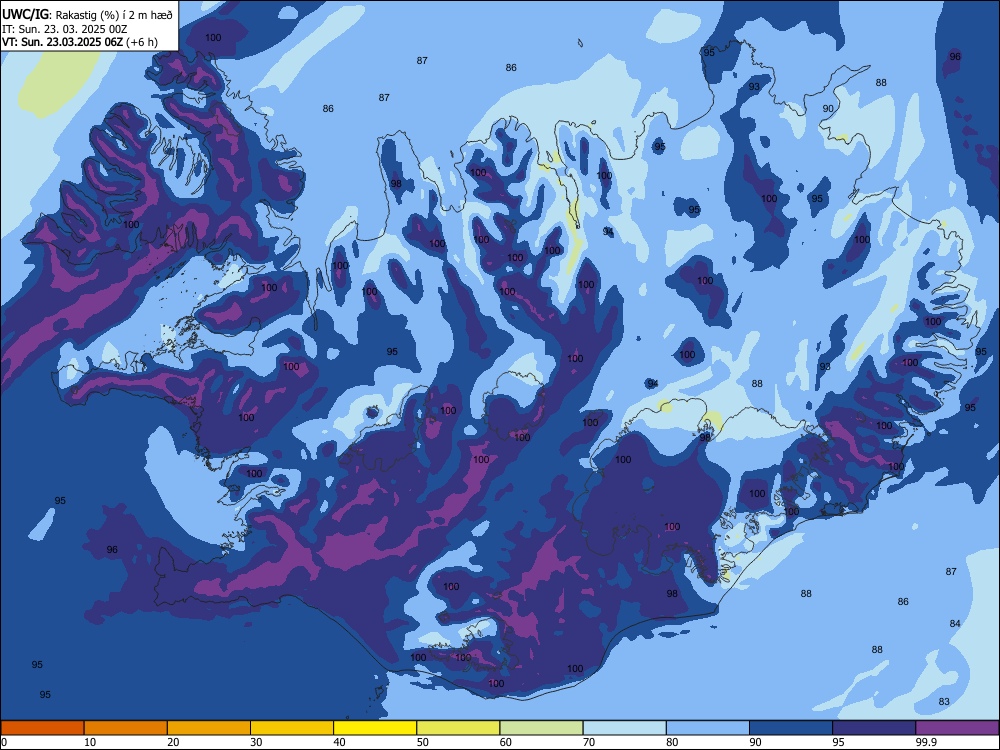Click the map value '83' in the southeast corner
Viewport: 1000px width, 750px height.
(x=944, y=702)
